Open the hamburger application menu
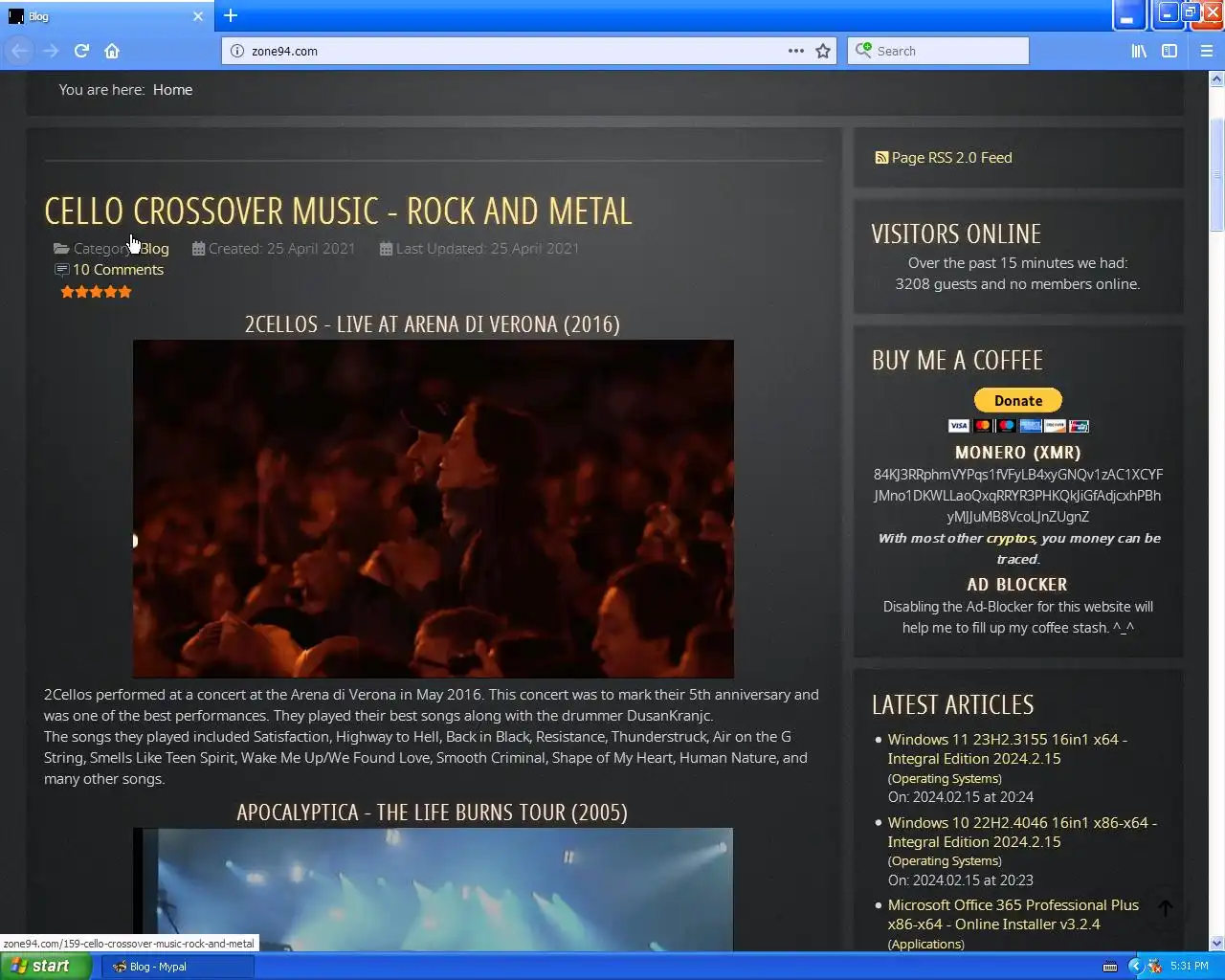This screenshot has width=1225, height=980. coord(1207,51)
